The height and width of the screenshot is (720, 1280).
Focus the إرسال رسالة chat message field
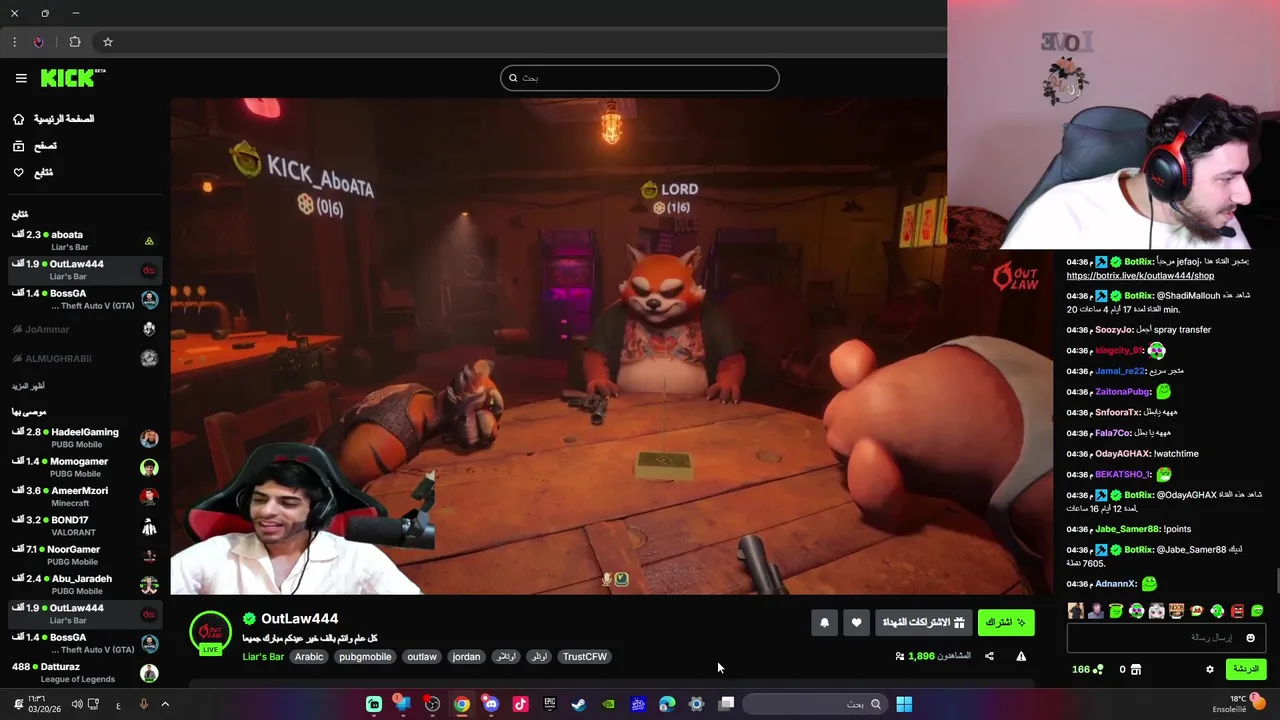1166,638
